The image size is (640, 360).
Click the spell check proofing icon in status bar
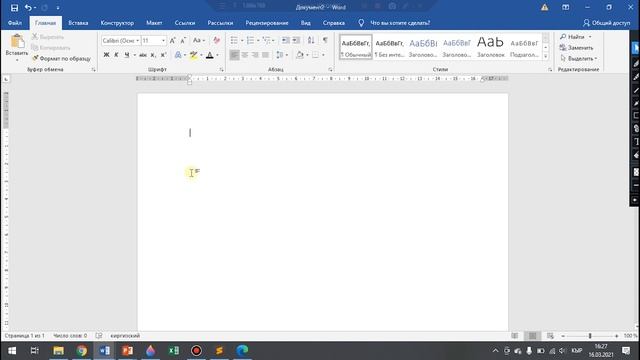pos(99,336)
